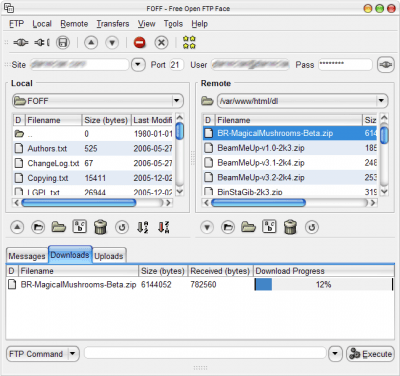Expand the local FOFF folder dropdown
Viewport: 400px width, 376px height.
[x=176, y=100]
